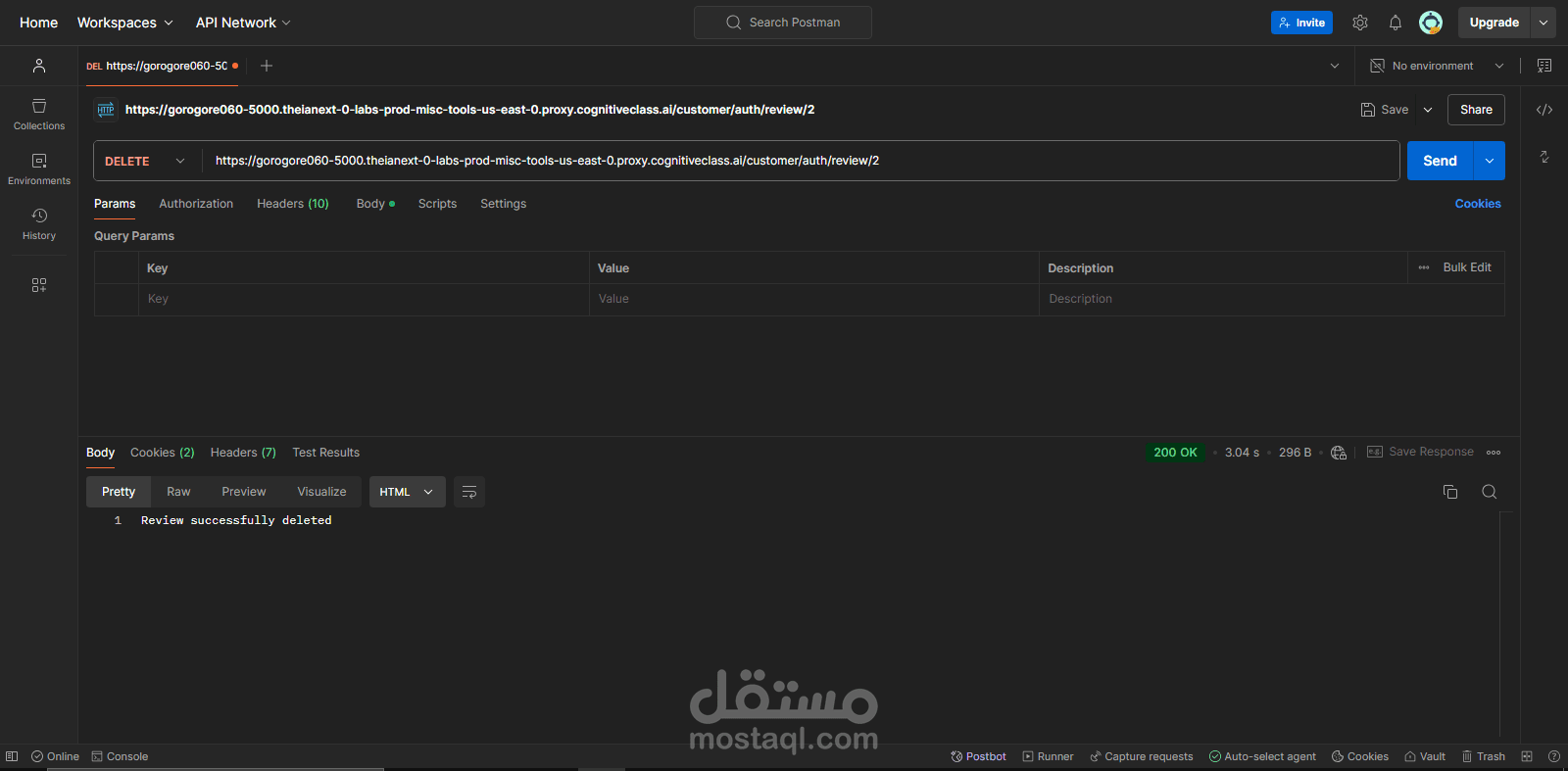Open the Auto-select agent option
Viewport: 1568px width, 771px height.
[x=1262, y=756]
